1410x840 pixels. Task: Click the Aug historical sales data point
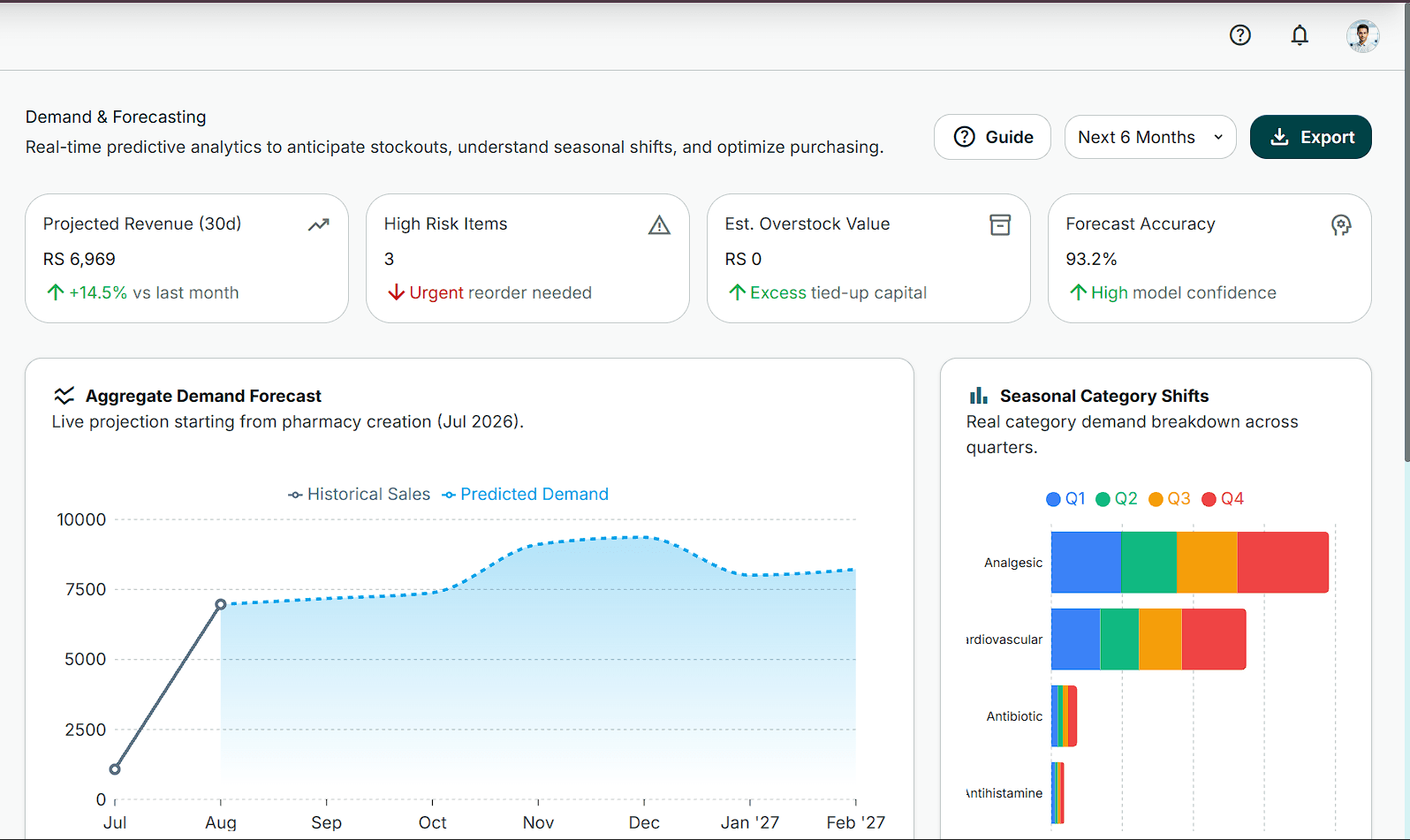tap(221, 604)
